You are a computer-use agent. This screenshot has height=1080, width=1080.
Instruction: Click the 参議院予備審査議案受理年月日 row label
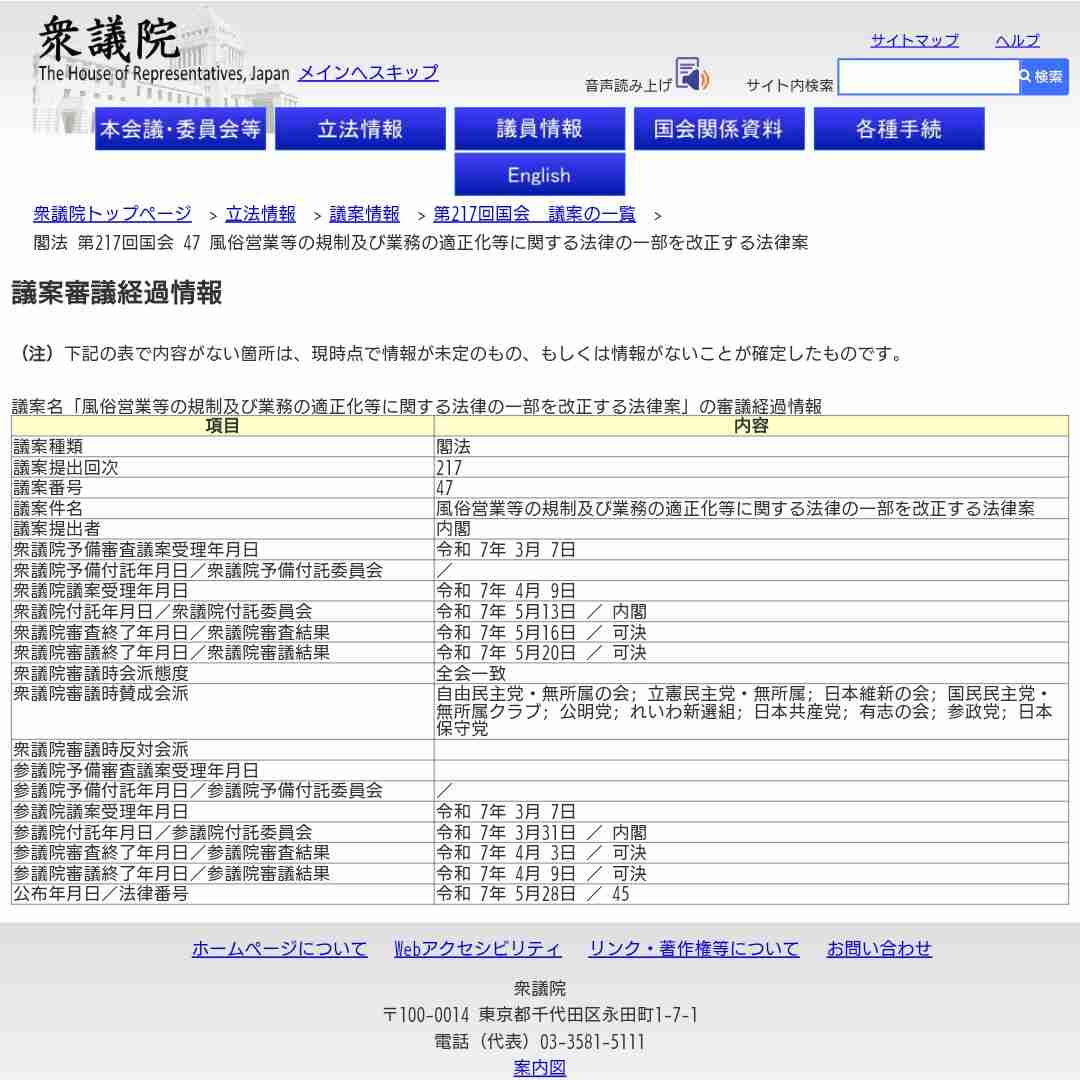pos(136,771)
